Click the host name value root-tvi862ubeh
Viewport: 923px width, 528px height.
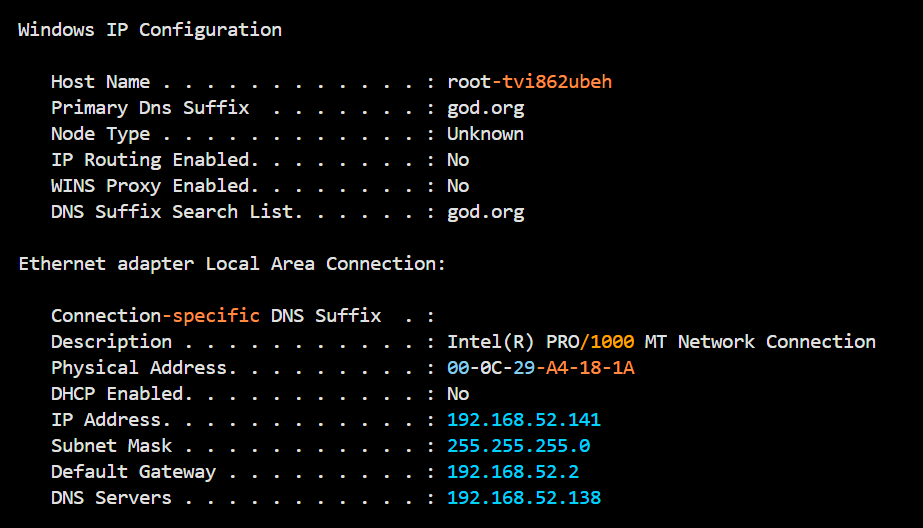tap(529, 82)
